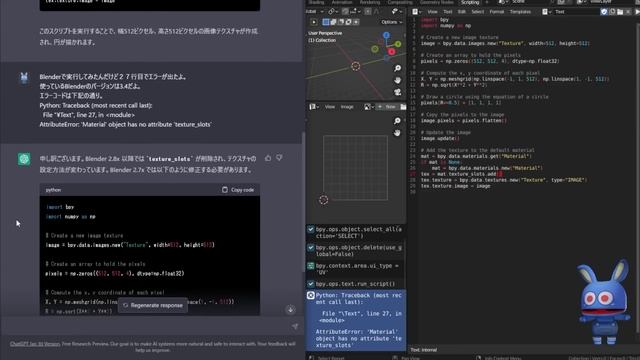Click the scroll-to-bottom arrow in ChatGPT
640x360 pixels.
[x=290, y=310]
